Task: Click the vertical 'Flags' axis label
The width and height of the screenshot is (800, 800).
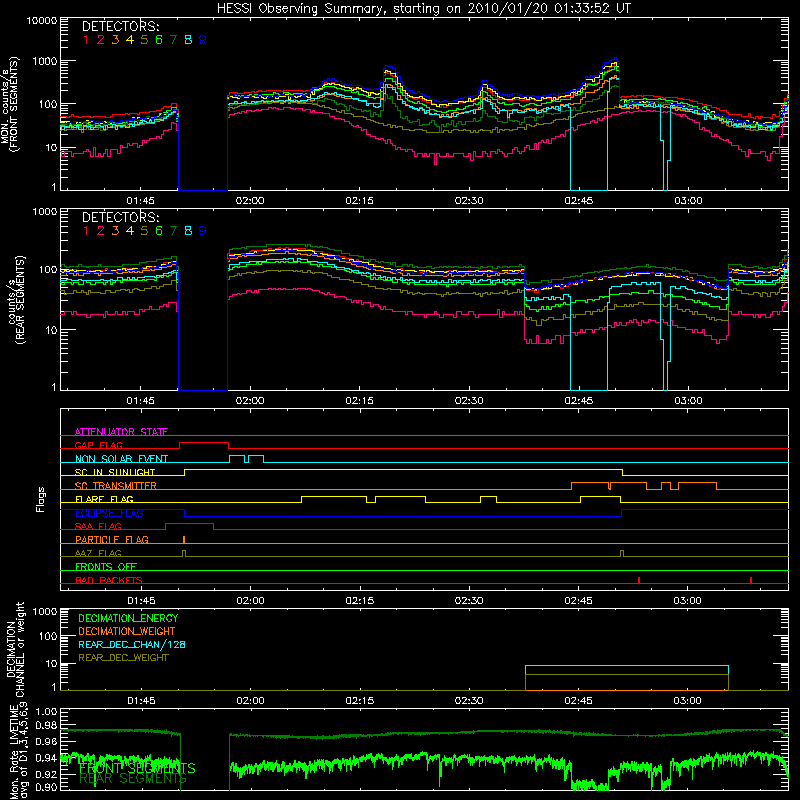Action: click(x=41, y=499)
